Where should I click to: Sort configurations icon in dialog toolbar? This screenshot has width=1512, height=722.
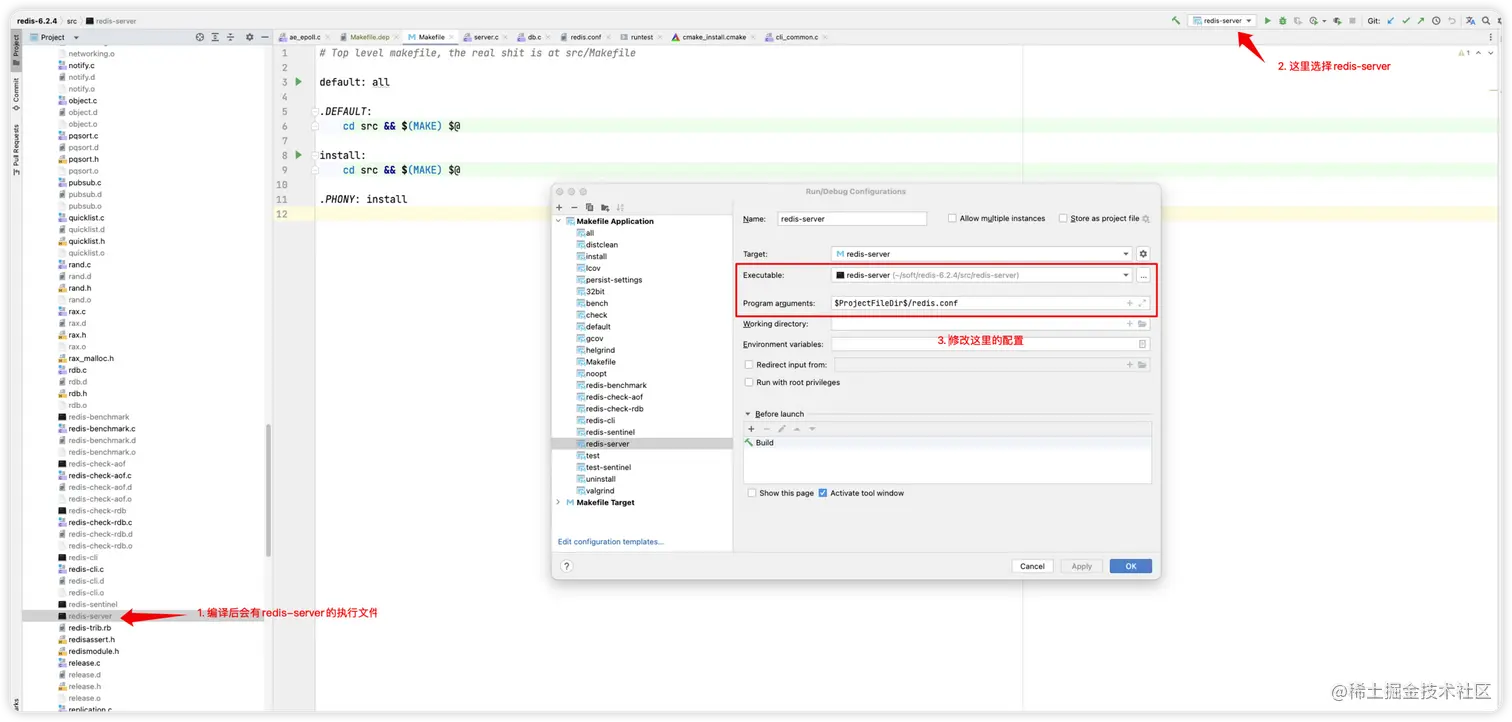pos(620,207)
